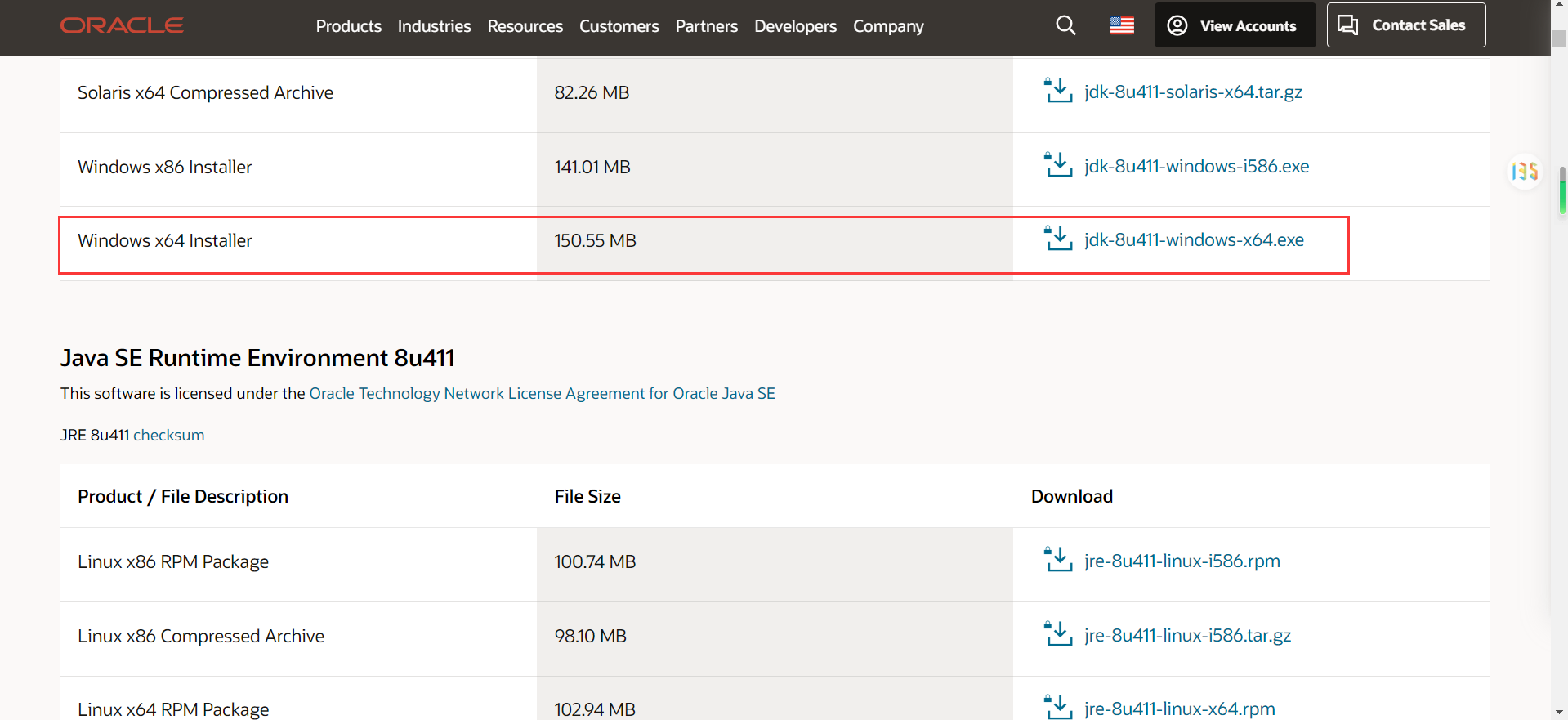Click the Contact Sales button

1405,25
